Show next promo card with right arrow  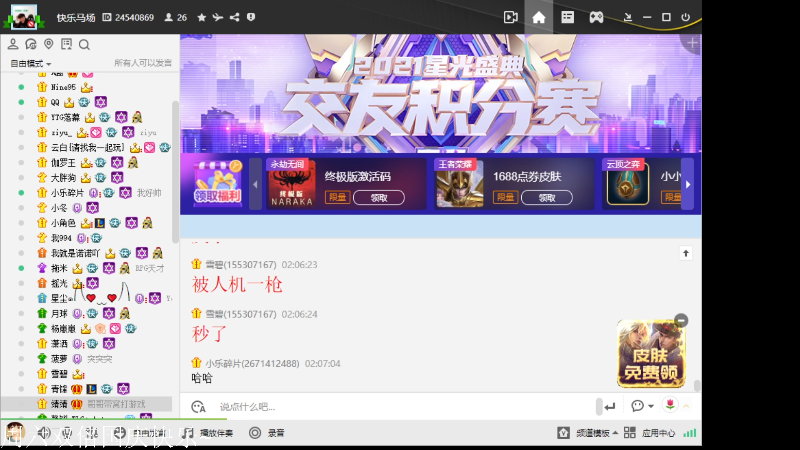point(688,184)
